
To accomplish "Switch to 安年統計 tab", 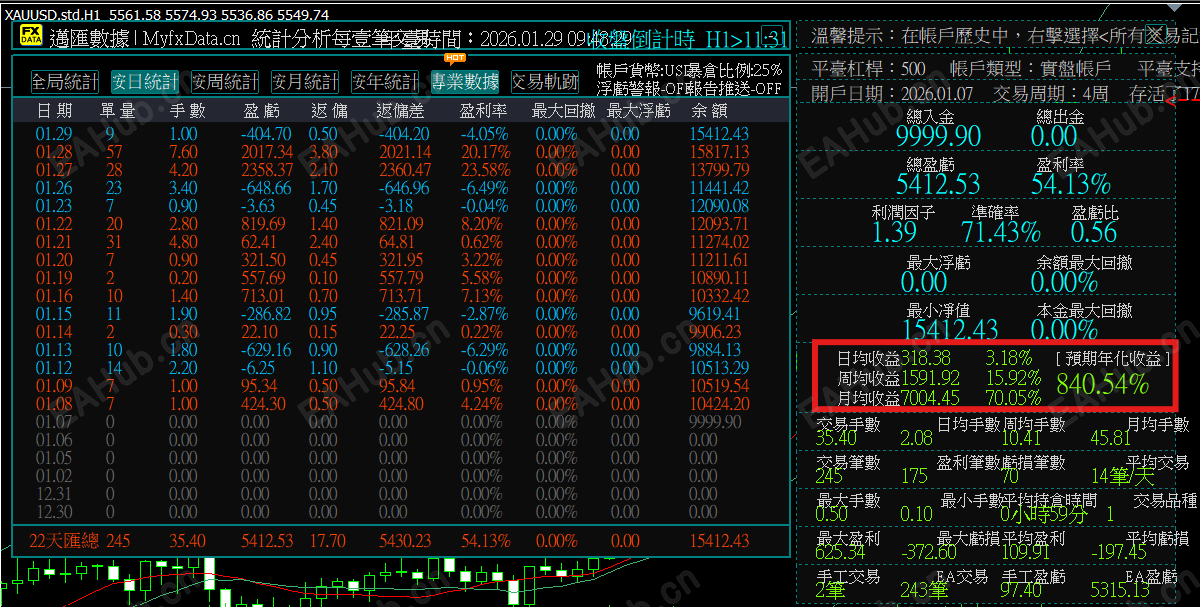I will coord(385,82).
